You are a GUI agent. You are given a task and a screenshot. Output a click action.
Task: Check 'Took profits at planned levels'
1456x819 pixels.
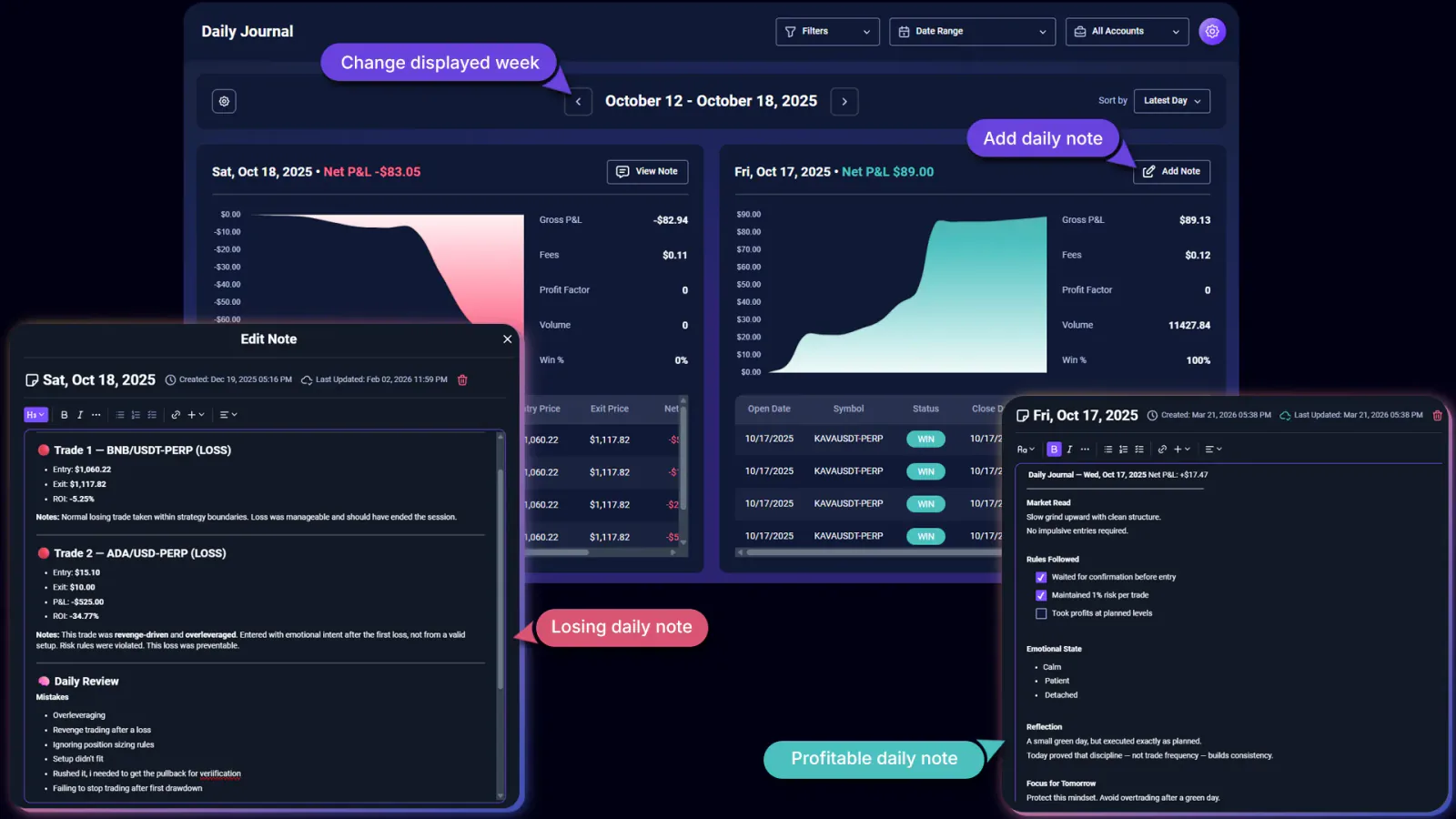(x=1040, y=613)
